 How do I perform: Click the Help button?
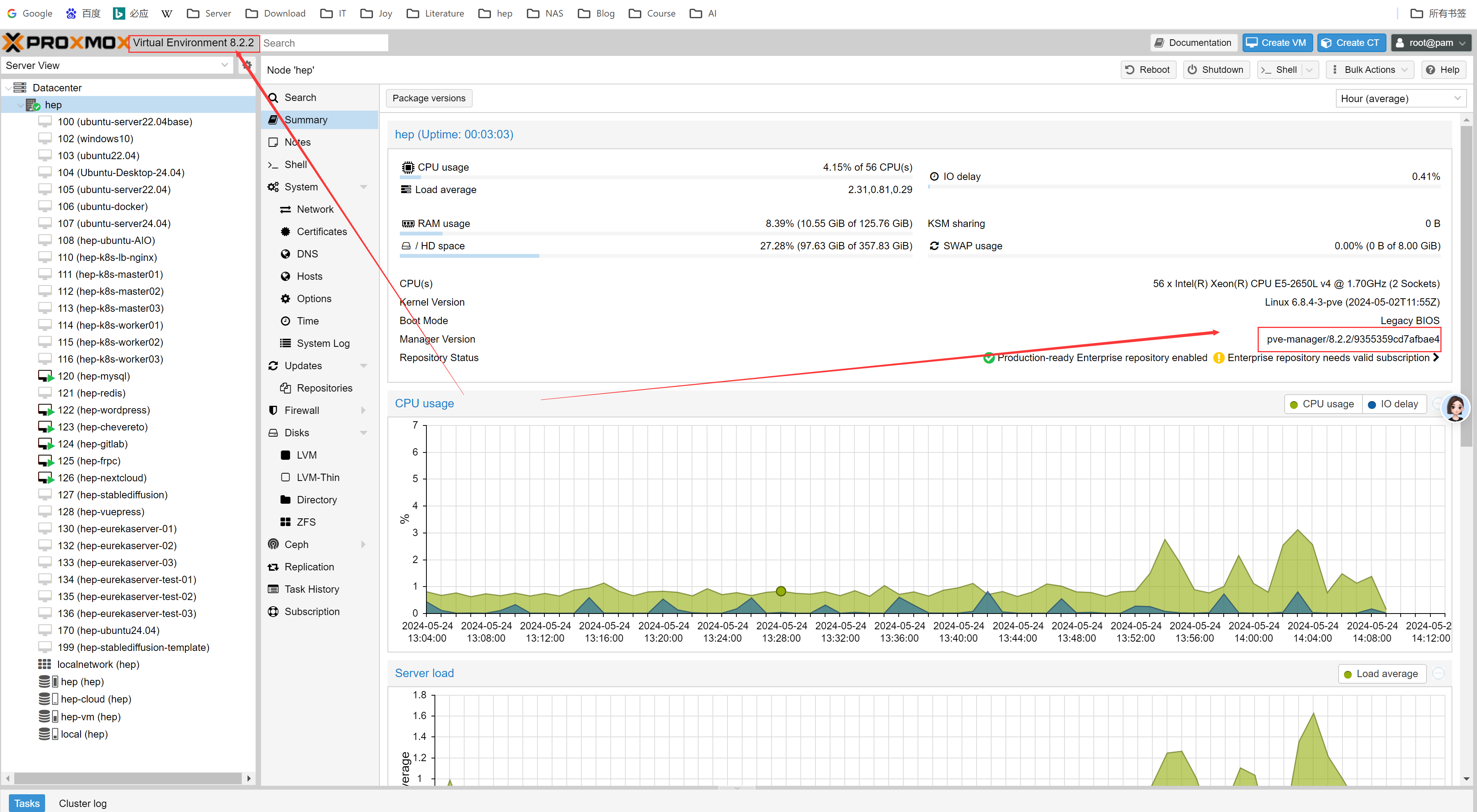tap(1443, 69)
